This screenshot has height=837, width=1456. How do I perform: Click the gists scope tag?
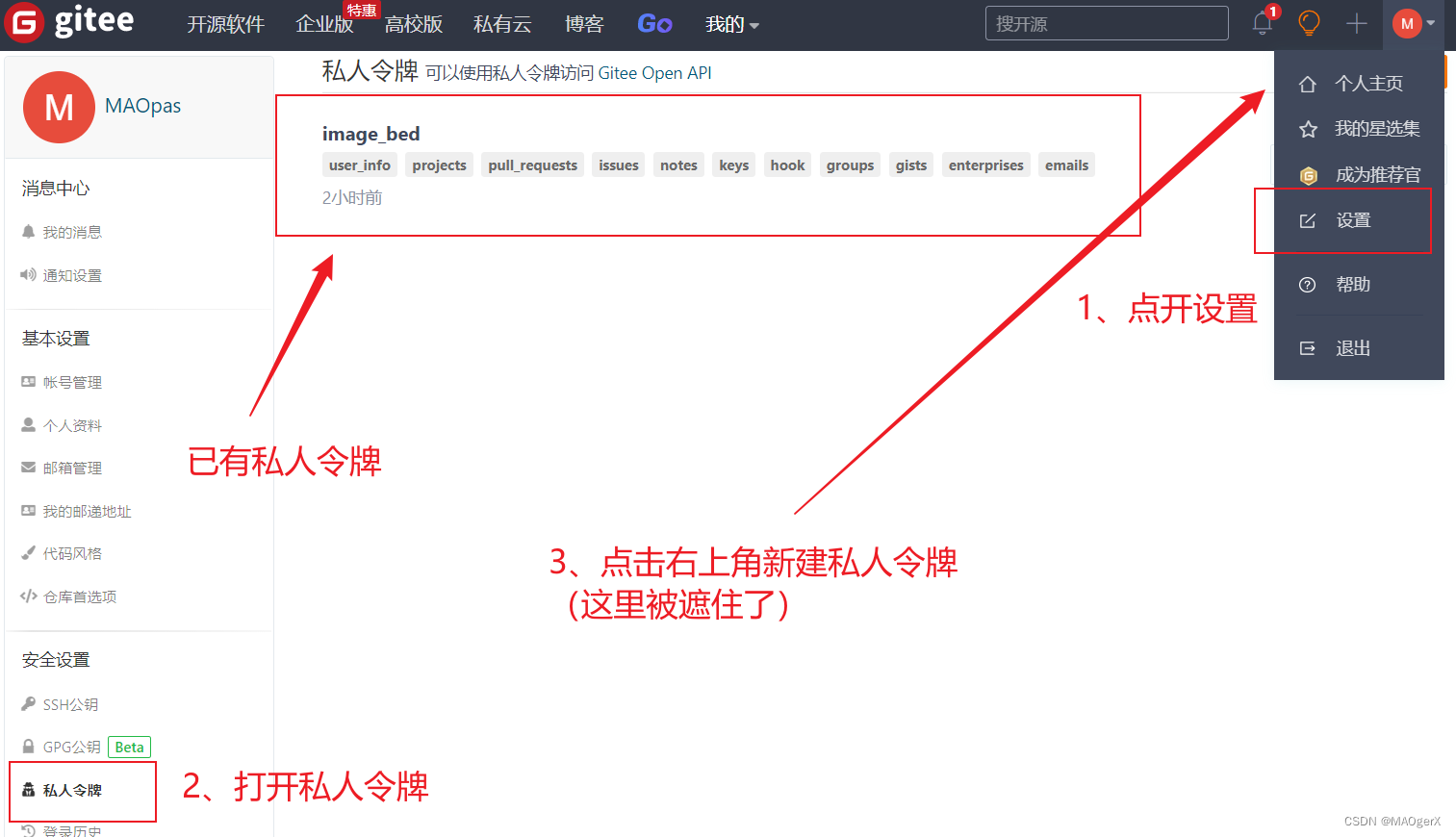click(x=911, y=165)
